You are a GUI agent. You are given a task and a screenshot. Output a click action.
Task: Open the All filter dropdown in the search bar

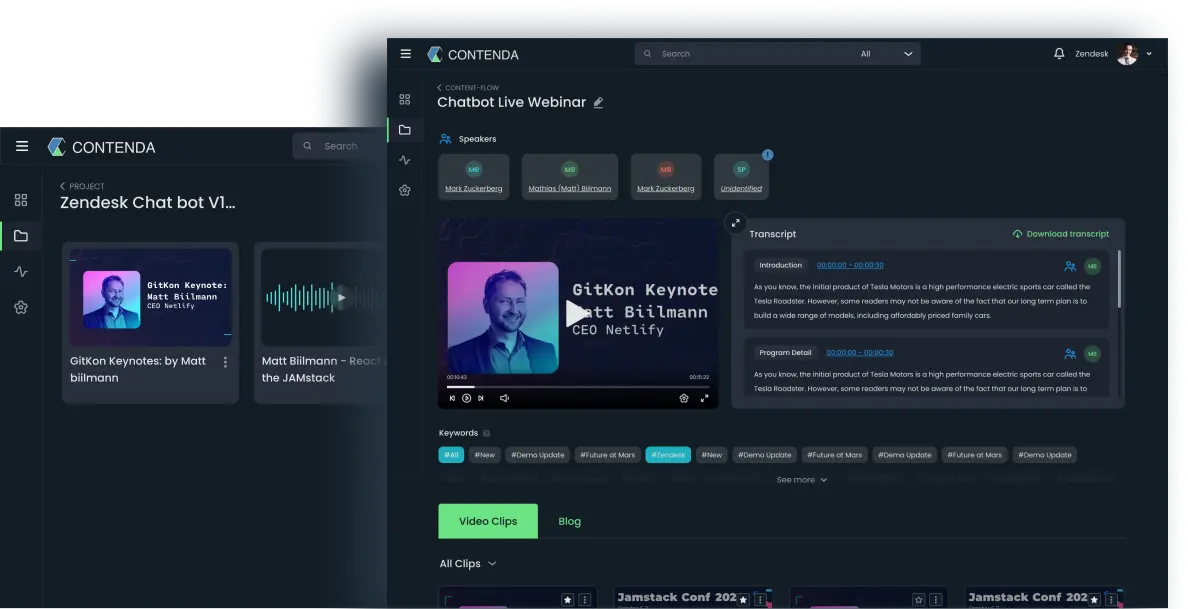coord(886,54)
